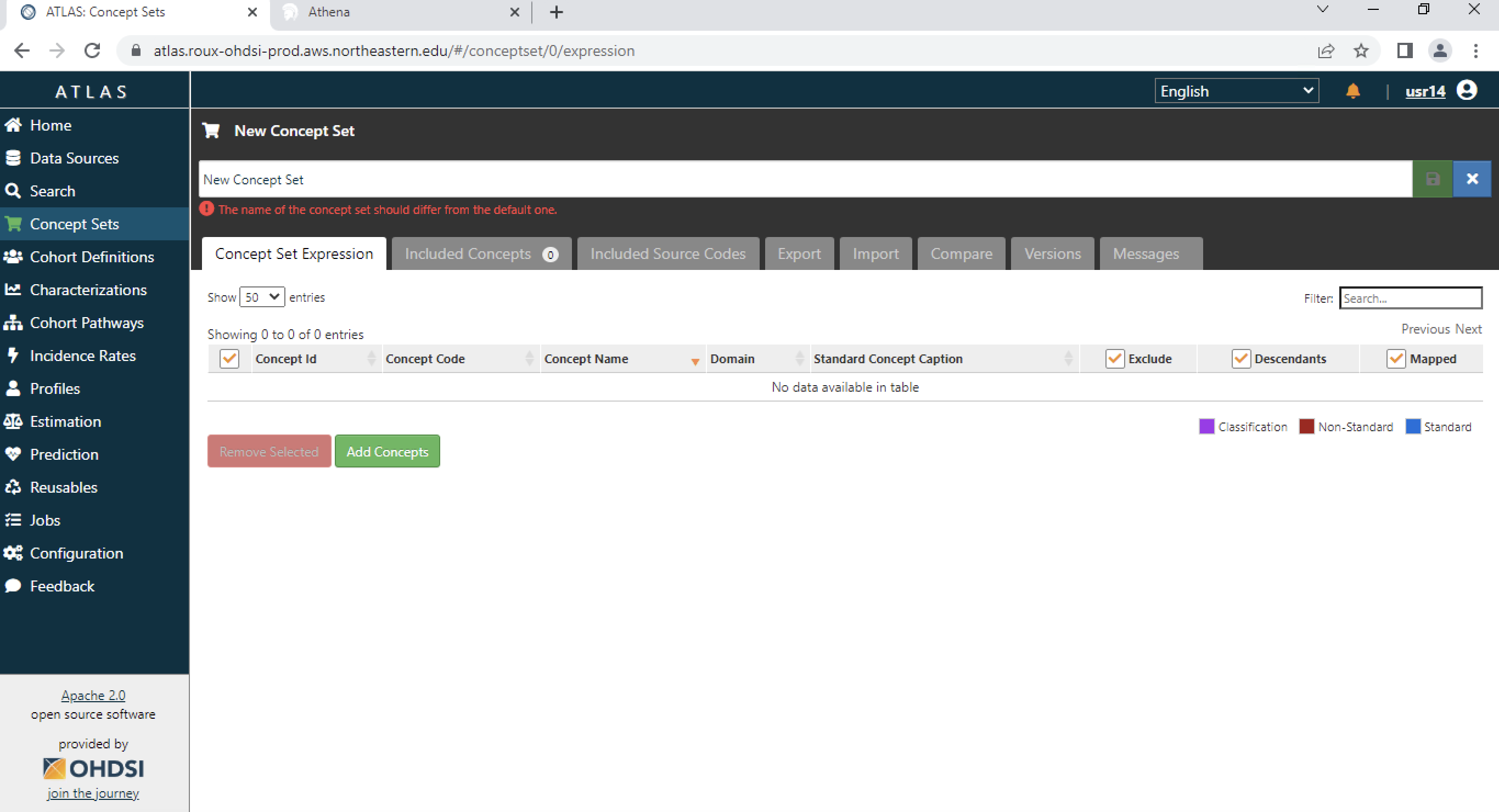
Task: Sort by Concept Name column arrow
Action: click(x=695, y=362)
